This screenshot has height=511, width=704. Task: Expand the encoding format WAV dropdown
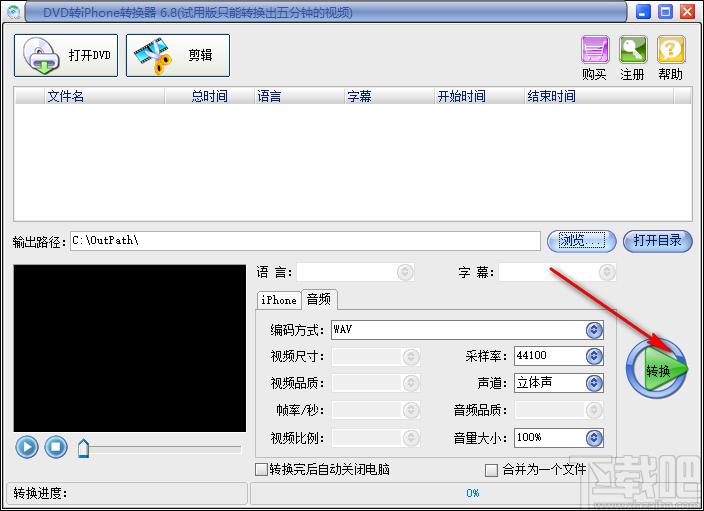click(594, 330)
